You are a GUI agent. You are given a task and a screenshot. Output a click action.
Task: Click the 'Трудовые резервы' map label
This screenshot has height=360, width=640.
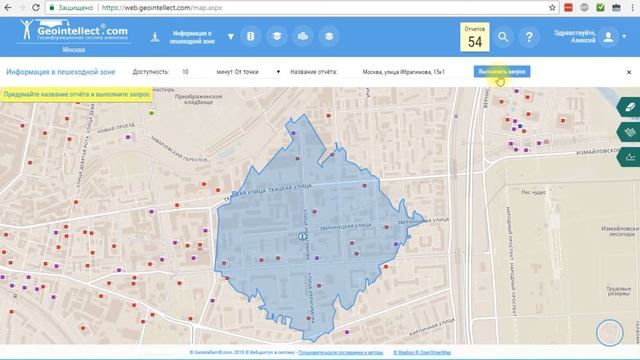click(619, 291)
